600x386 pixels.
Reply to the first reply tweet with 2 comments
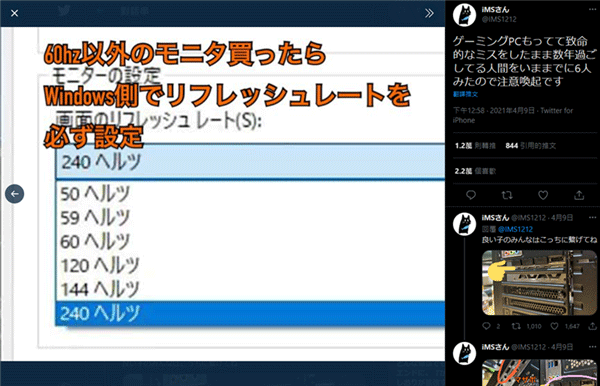pyautogui.click(x=486, y=326)
